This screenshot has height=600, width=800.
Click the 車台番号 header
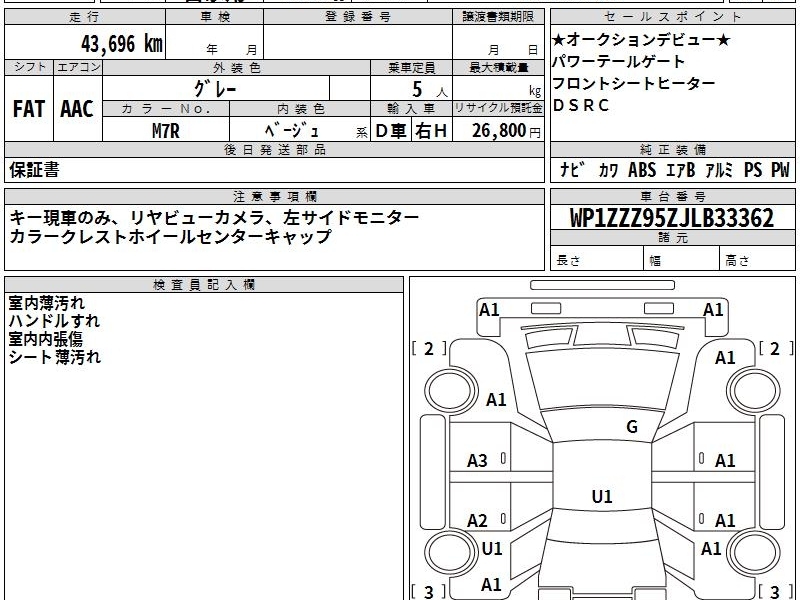(x=672, y=196)
